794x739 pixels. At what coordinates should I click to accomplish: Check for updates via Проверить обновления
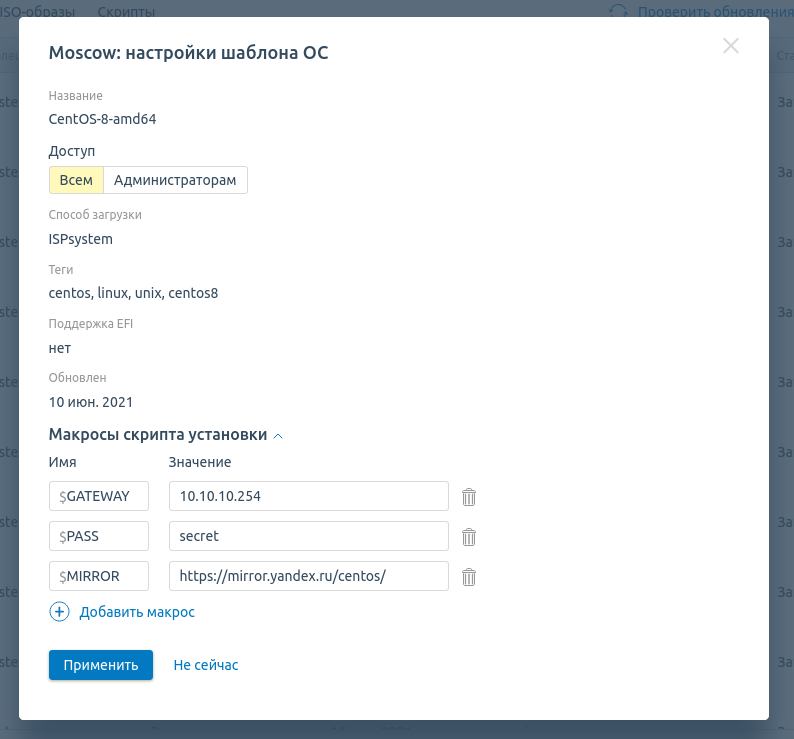click(x=715, y=11)
